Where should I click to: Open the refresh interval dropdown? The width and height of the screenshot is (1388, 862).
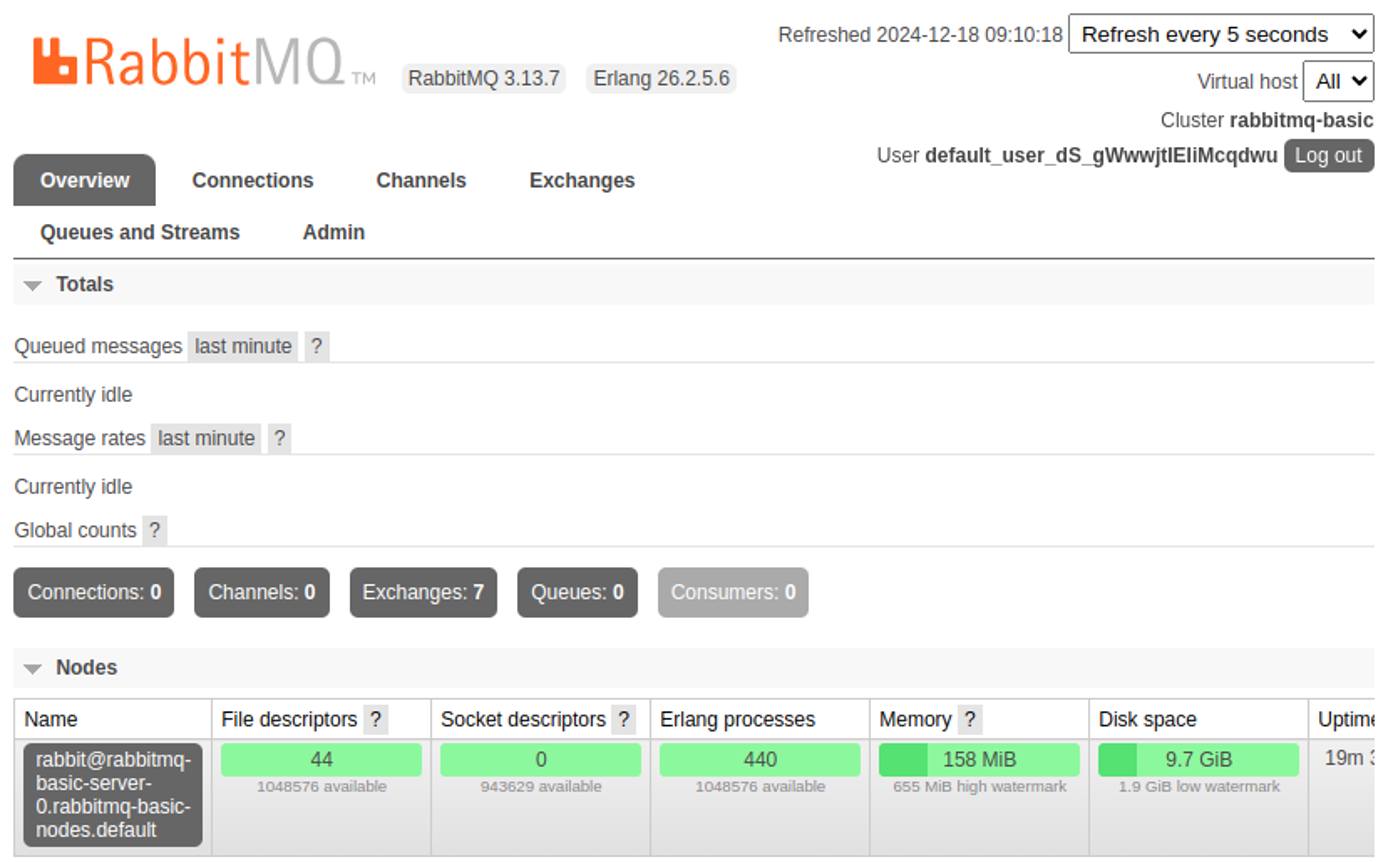pyautogui.click(x=1222, y=34)
